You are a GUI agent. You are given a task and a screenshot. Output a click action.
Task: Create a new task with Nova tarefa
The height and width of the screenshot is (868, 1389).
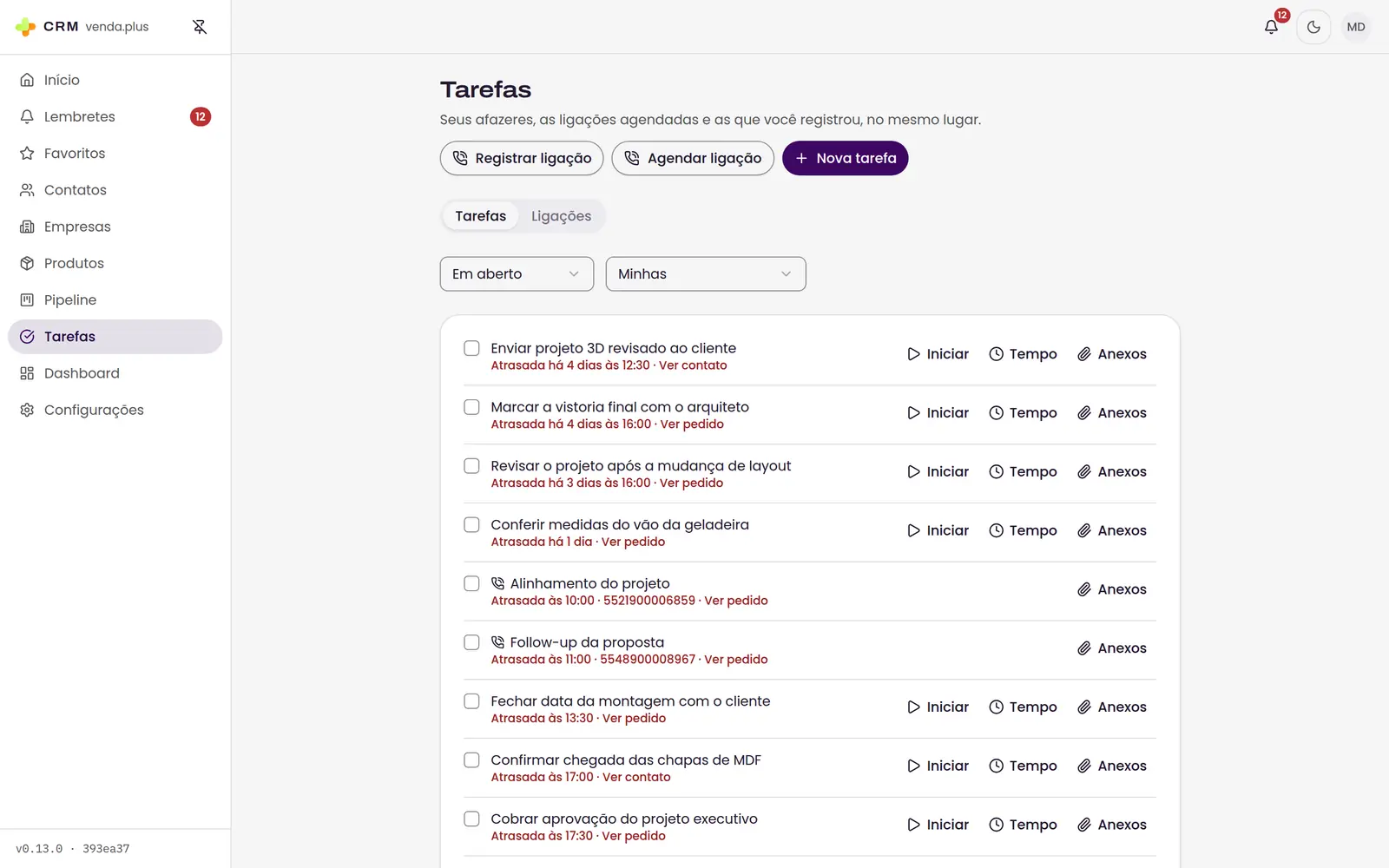846,158
